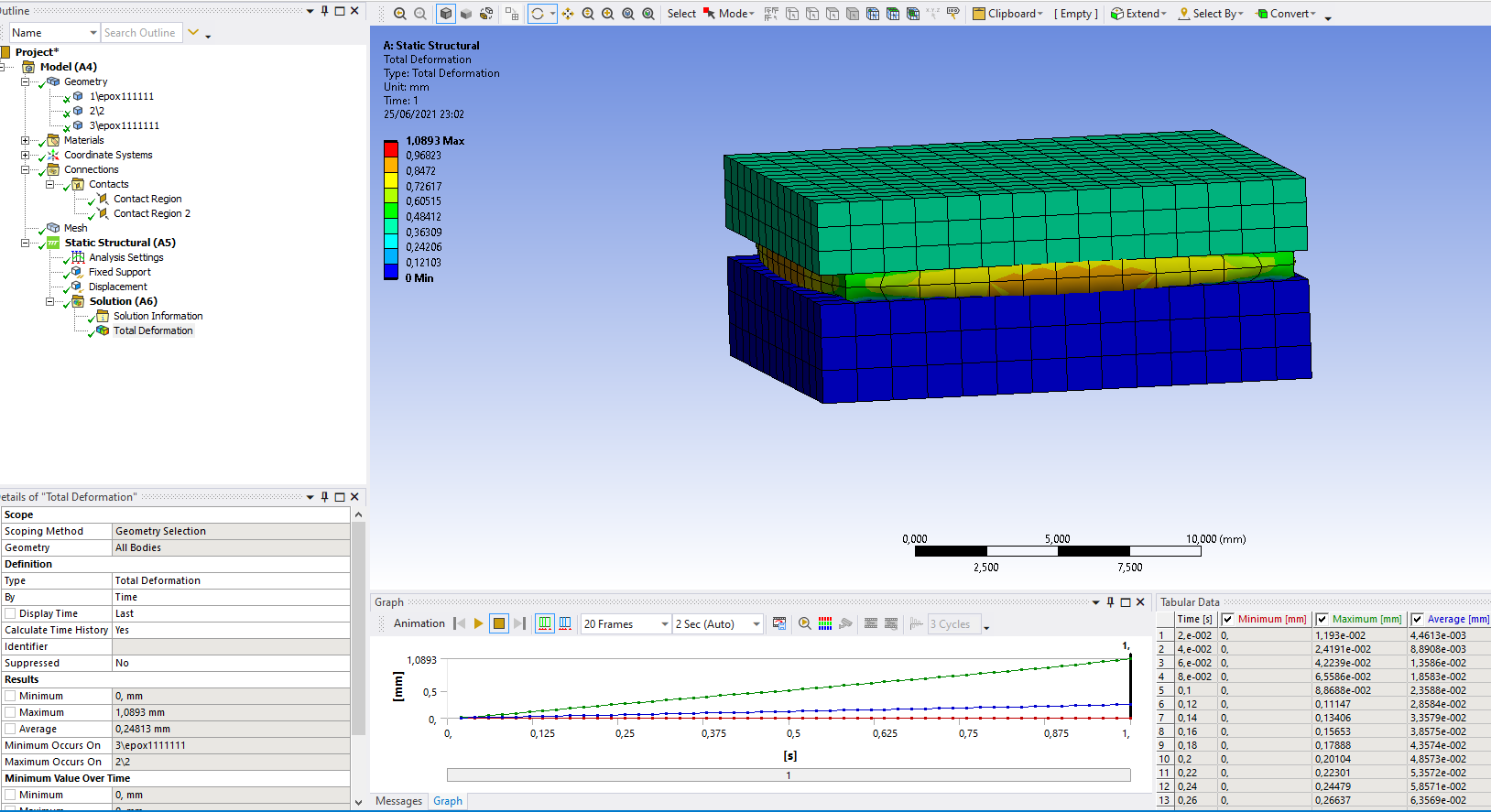1491x812 pixels.
Task: Enable the Display Time checkbox
Action: (x=10, y=613)
